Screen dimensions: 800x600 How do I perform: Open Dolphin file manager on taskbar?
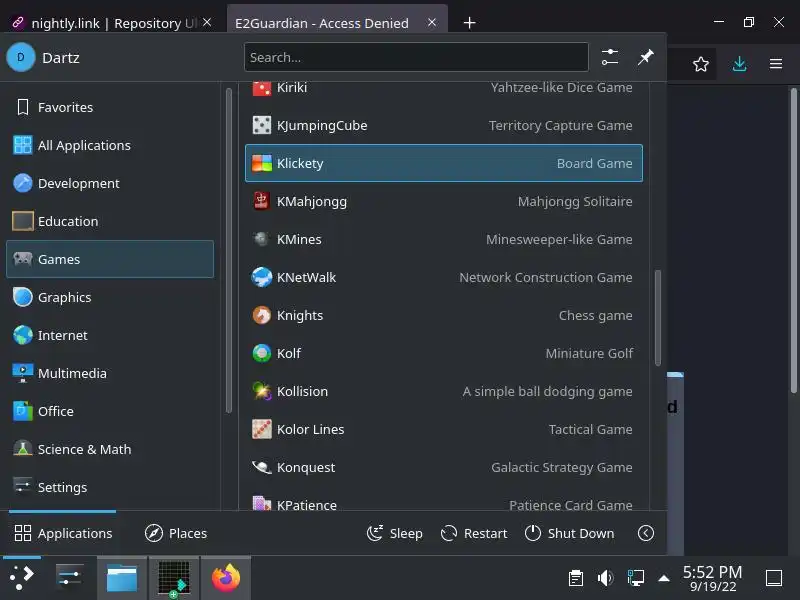coord(122,578)
